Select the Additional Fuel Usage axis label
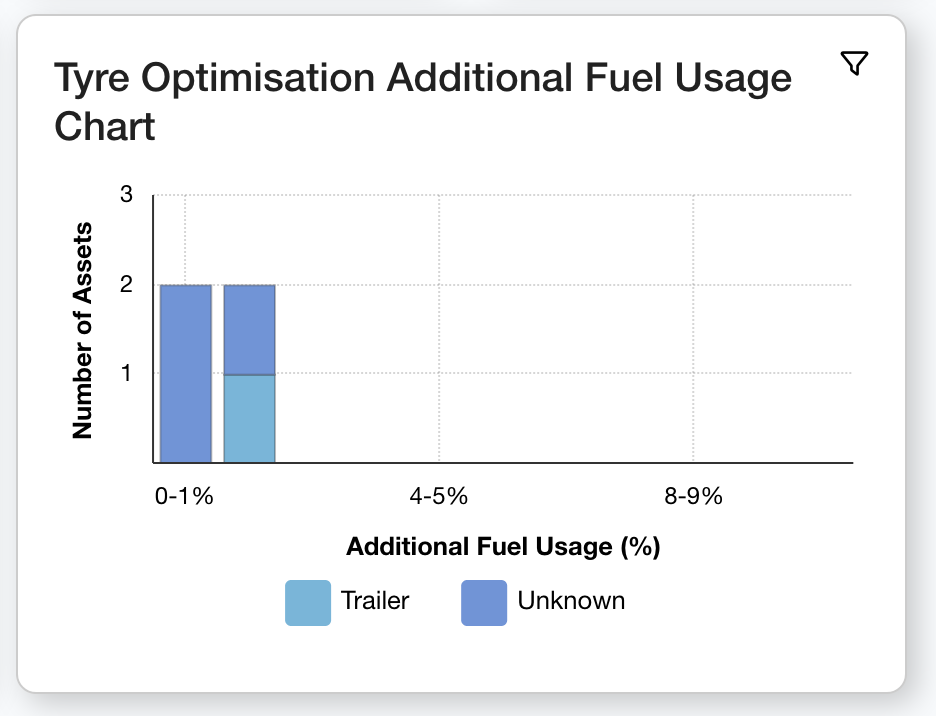This screenshot has height=716, width=936. [x=504, y=547]
